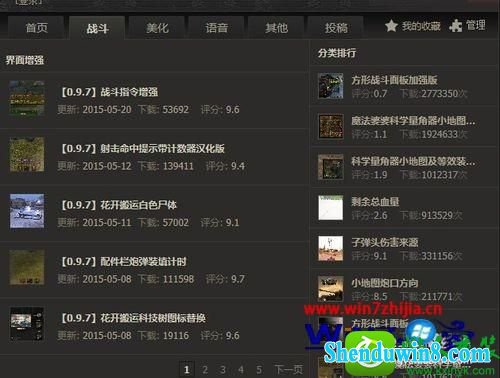This screenshot has width=500, height=378.
Task: Open thumbnail of 花开搬运白色尸体
Action: [27, 211]
